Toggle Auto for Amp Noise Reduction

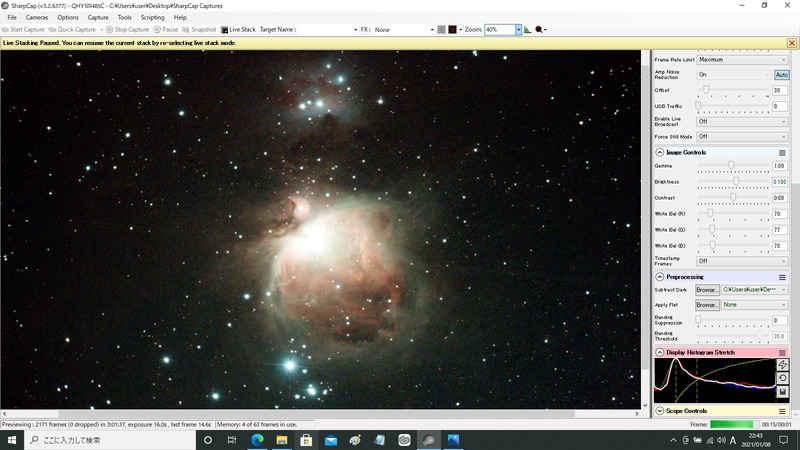click(x=782, y=74)
